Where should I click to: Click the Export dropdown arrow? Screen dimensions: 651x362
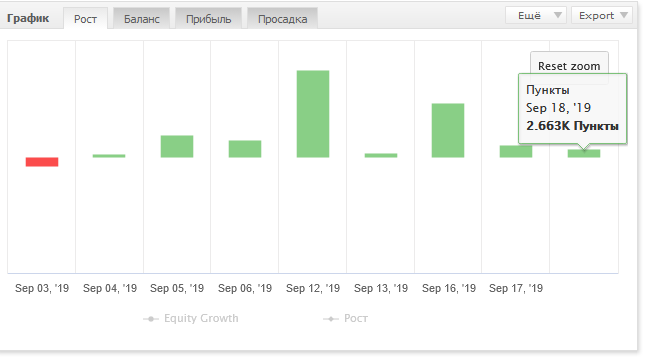(624, 15)
